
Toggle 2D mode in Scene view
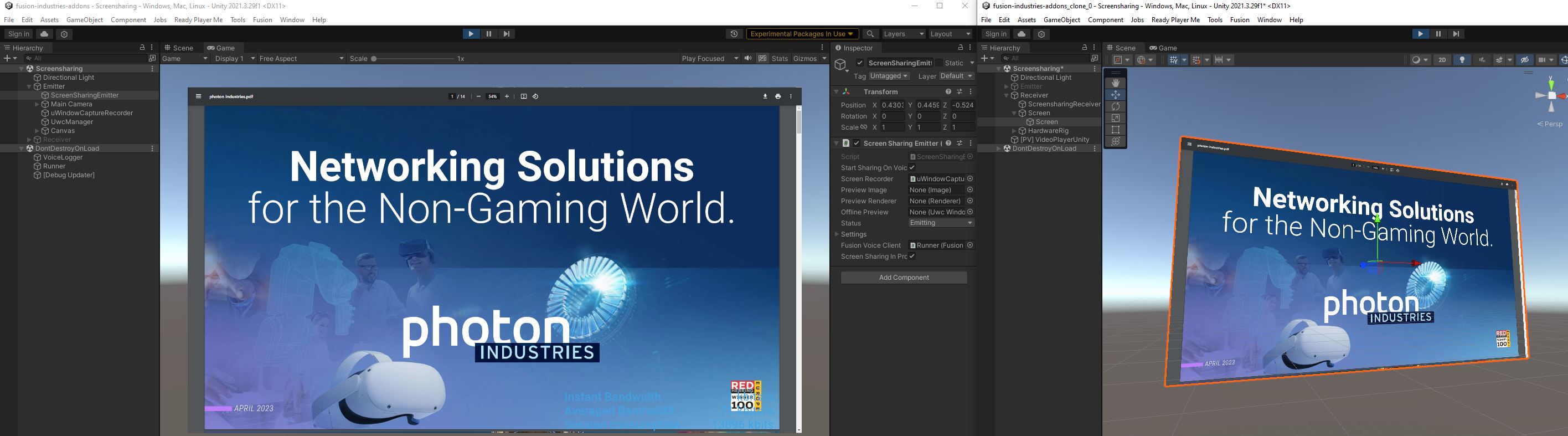click(1442, 60)
